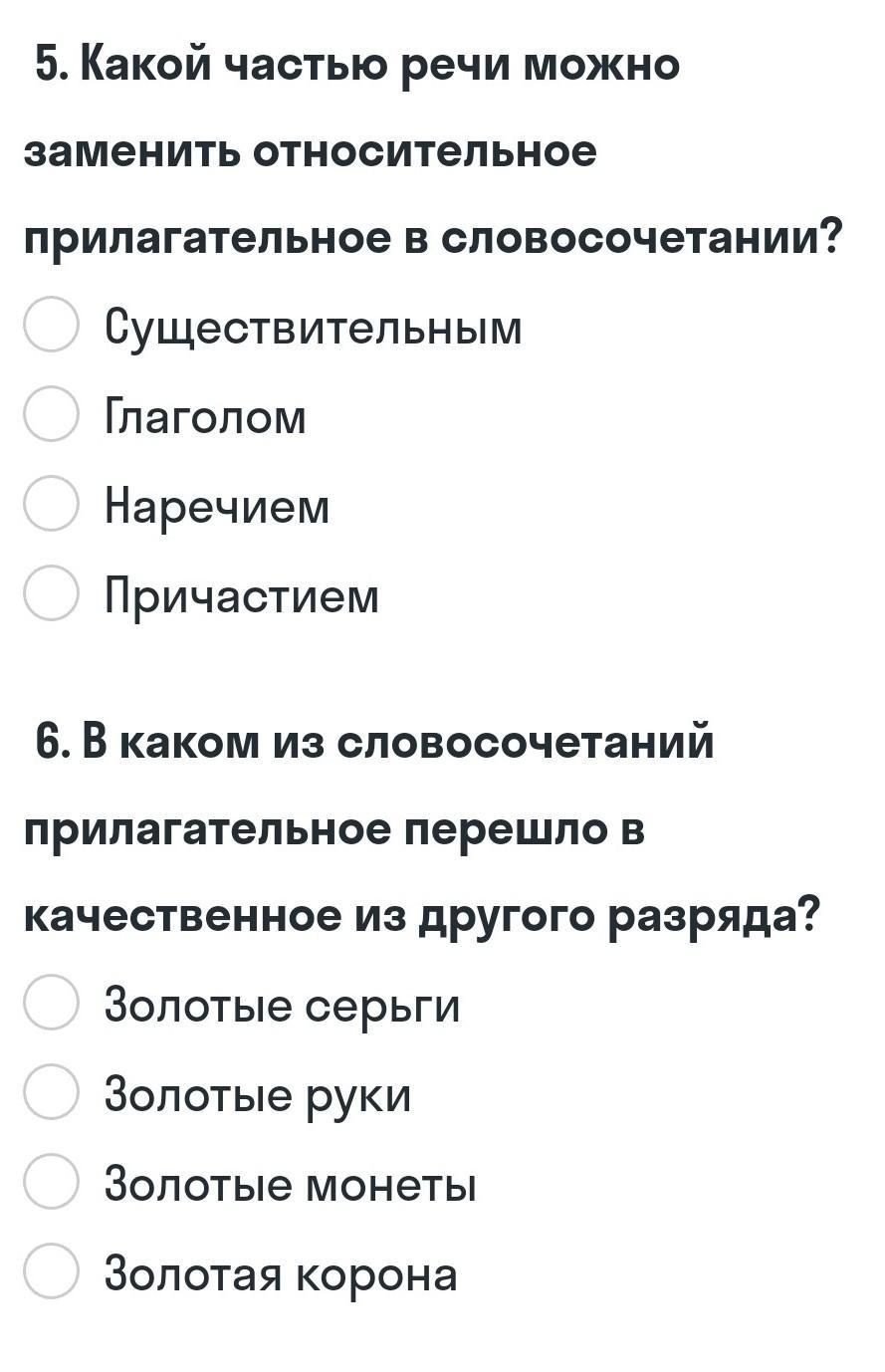Screen dimensions: 885x1372
Task: Select the Золотые серьги radio button
Action: [51, 1003]
